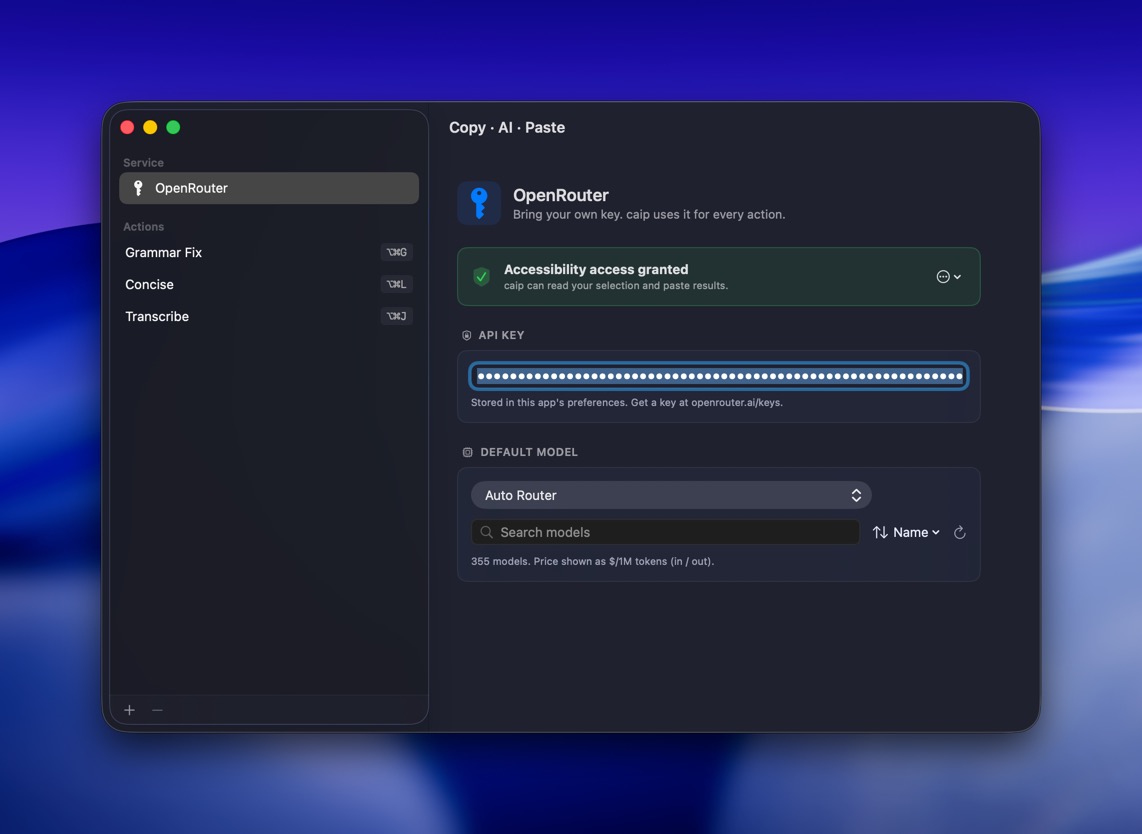Add a new action with plus button
The image size is (1142, 834).
[x=130, y=710]
